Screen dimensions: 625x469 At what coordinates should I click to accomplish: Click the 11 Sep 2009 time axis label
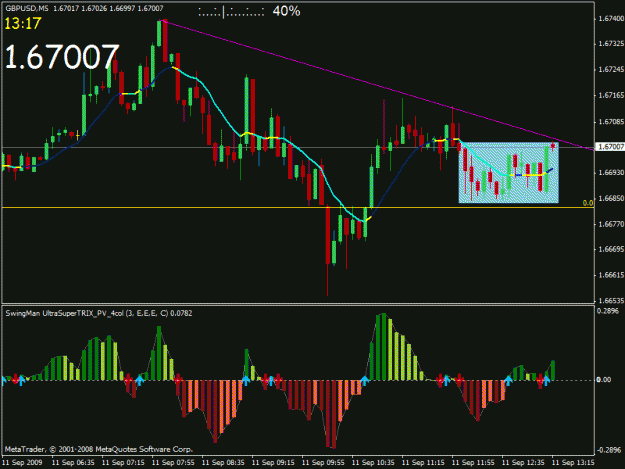(22, 462)
